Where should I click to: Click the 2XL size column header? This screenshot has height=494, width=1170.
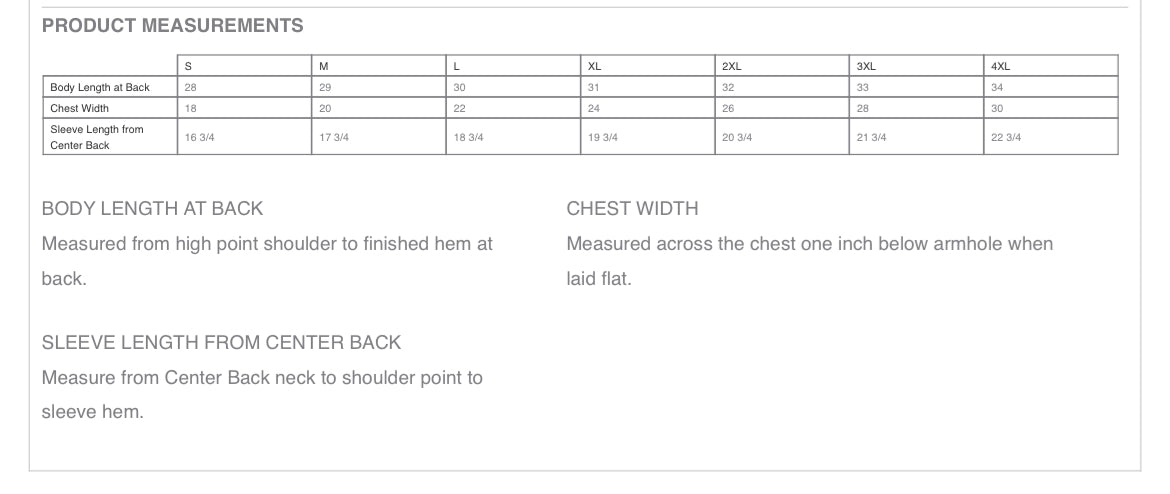click(732, 66)
